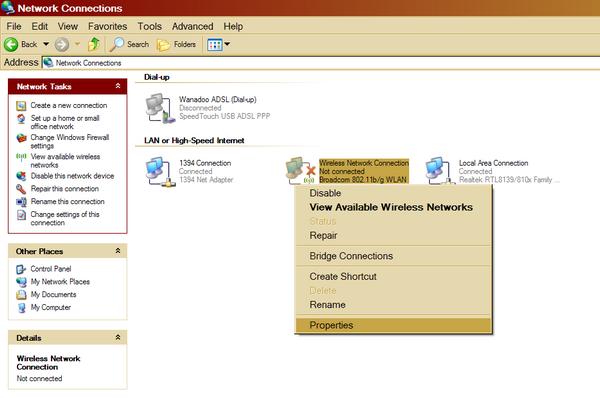
Task: Click the wireless networks antenna icon
Action: [x=21, y=156]
